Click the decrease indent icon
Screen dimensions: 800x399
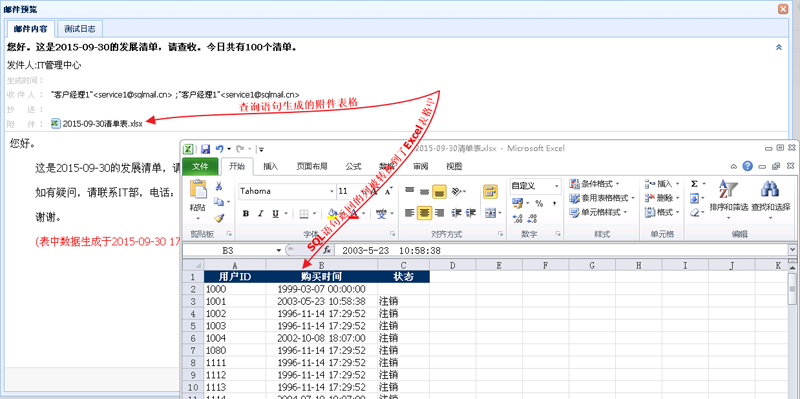pos(457,213)
